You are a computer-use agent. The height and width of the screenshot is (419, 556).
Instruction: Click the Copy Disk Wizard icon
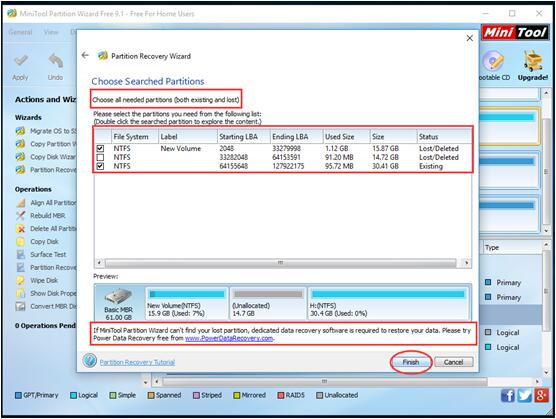coord(20,157)
